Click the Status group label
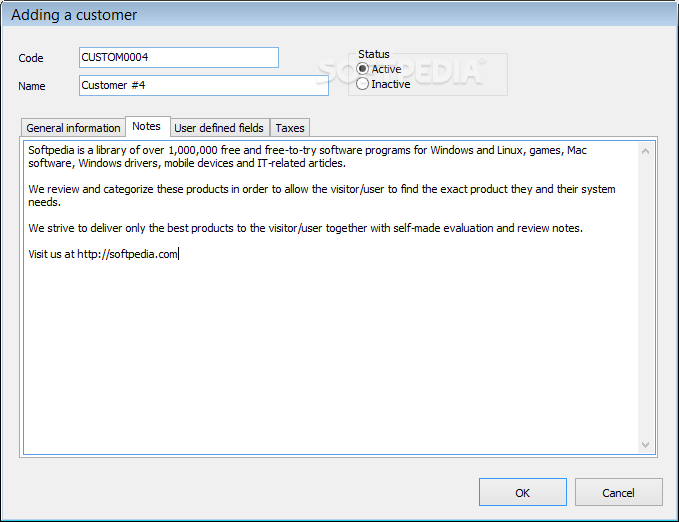The height and width of the screenshot is (522, 679). click(x=374, y=54)
